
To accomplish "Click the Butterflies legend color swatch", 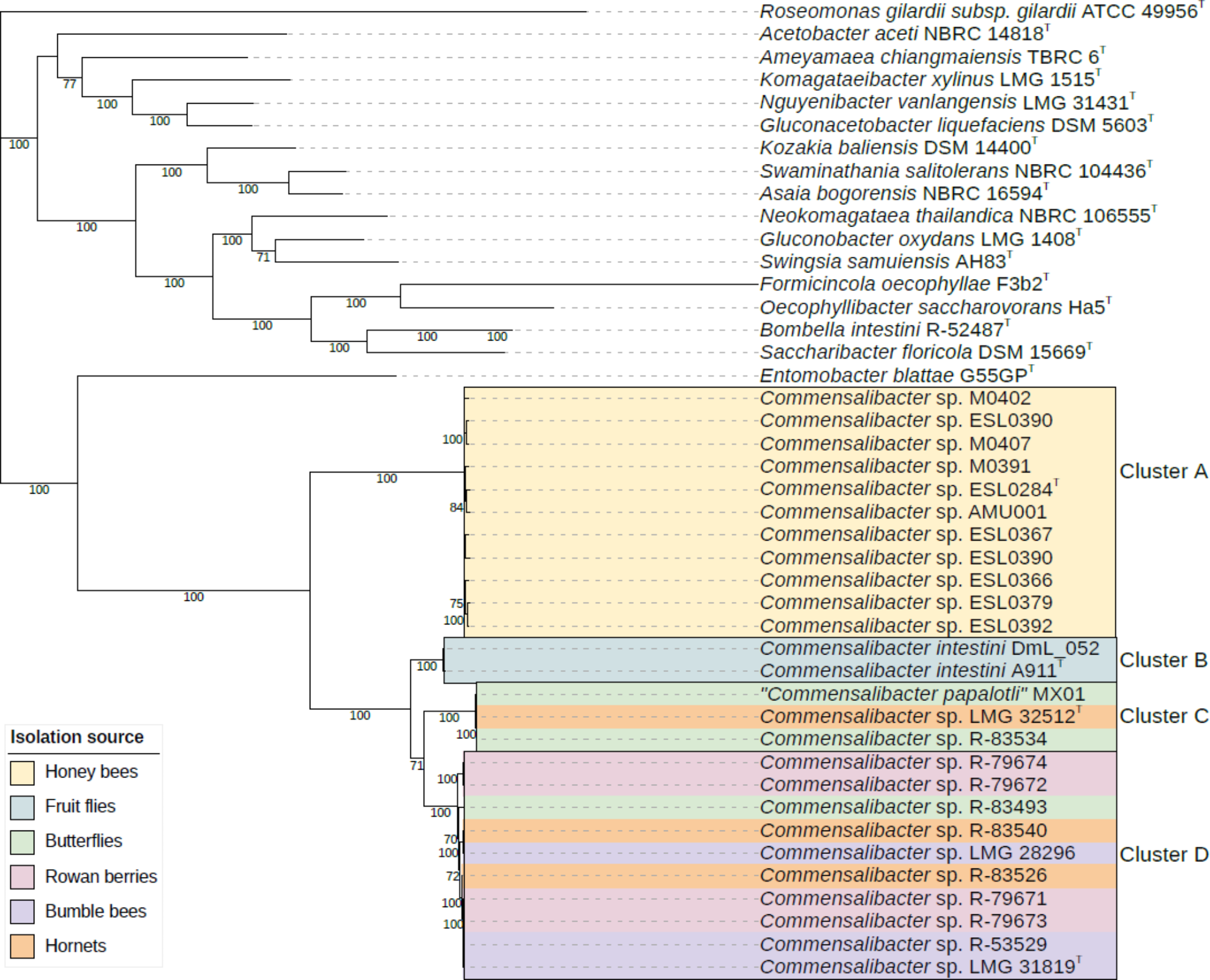I will pos(22,842).
